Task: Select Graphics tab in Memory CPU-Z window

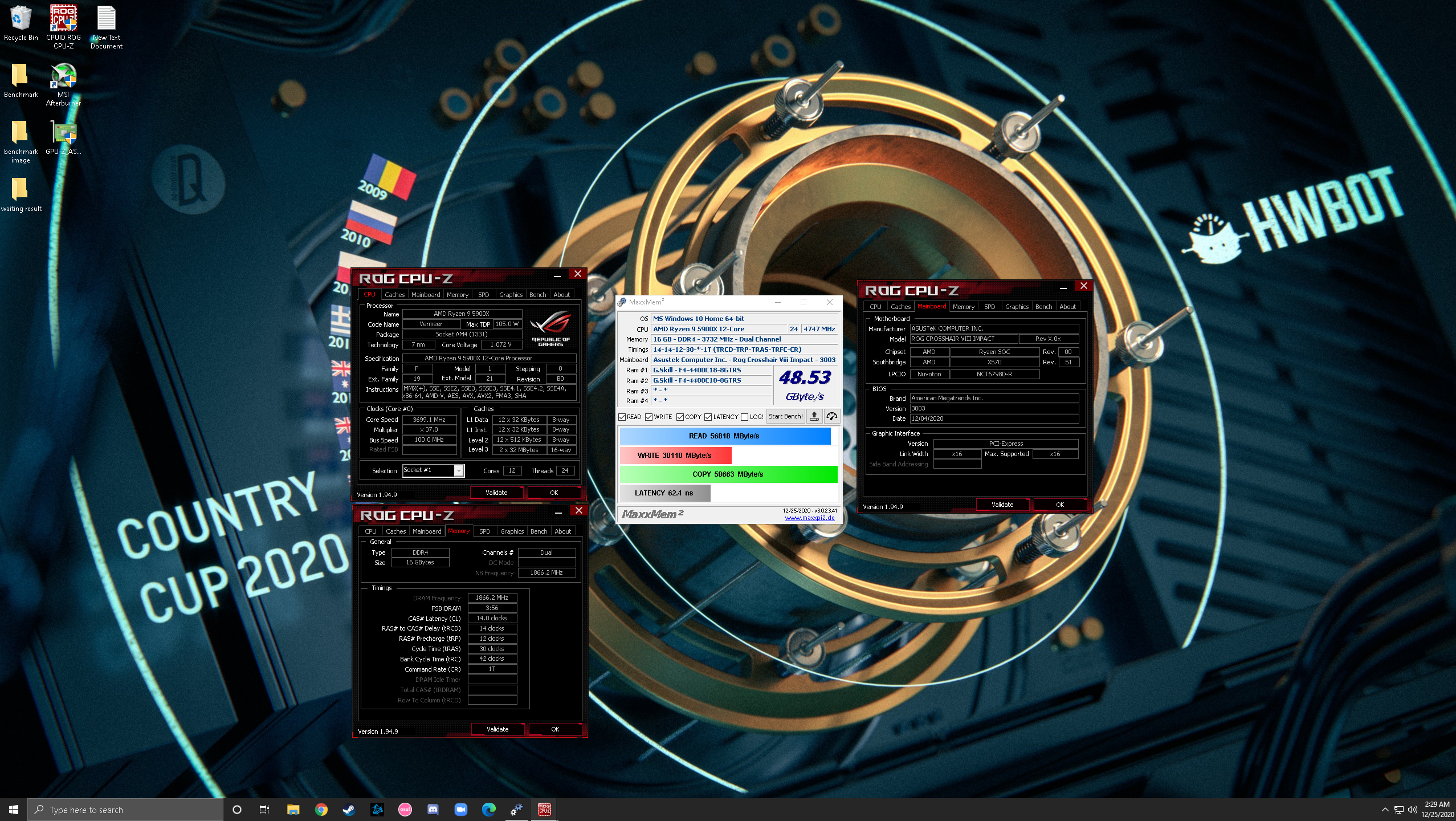Action: point(512,531)
